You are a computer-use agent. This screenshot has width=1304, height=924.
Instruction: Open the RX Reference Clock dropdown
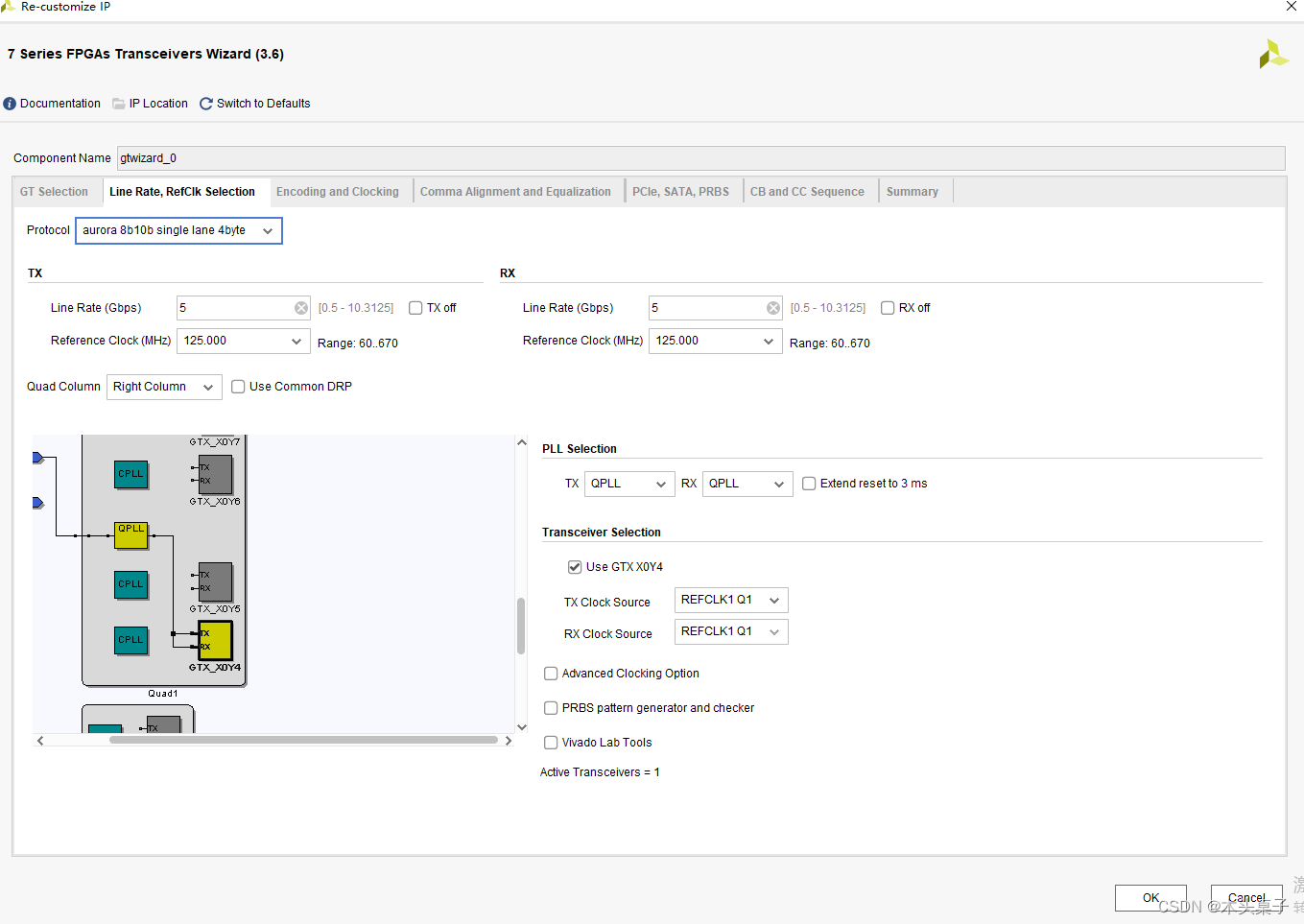pyautogui.click(x=716, y=341)
